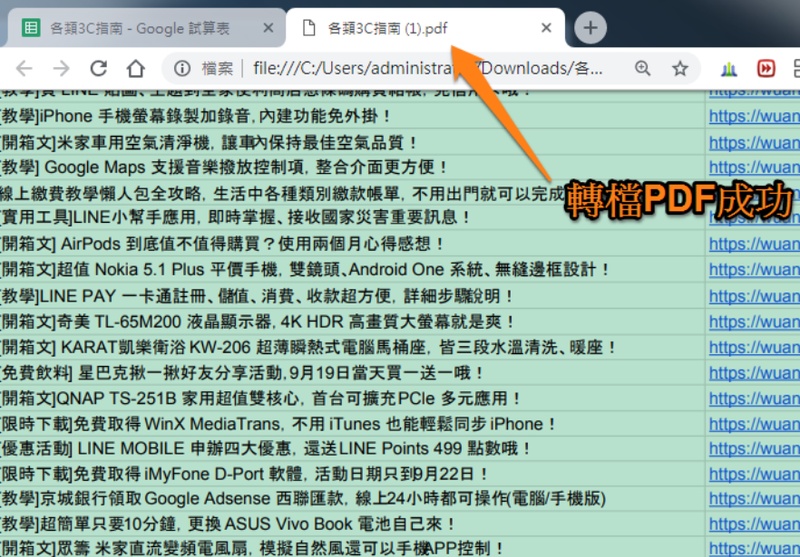Image resolution: width=800 pixels, height=557 pixels.
Task: Click the file URL address field
Action: [x=428, y=68]
